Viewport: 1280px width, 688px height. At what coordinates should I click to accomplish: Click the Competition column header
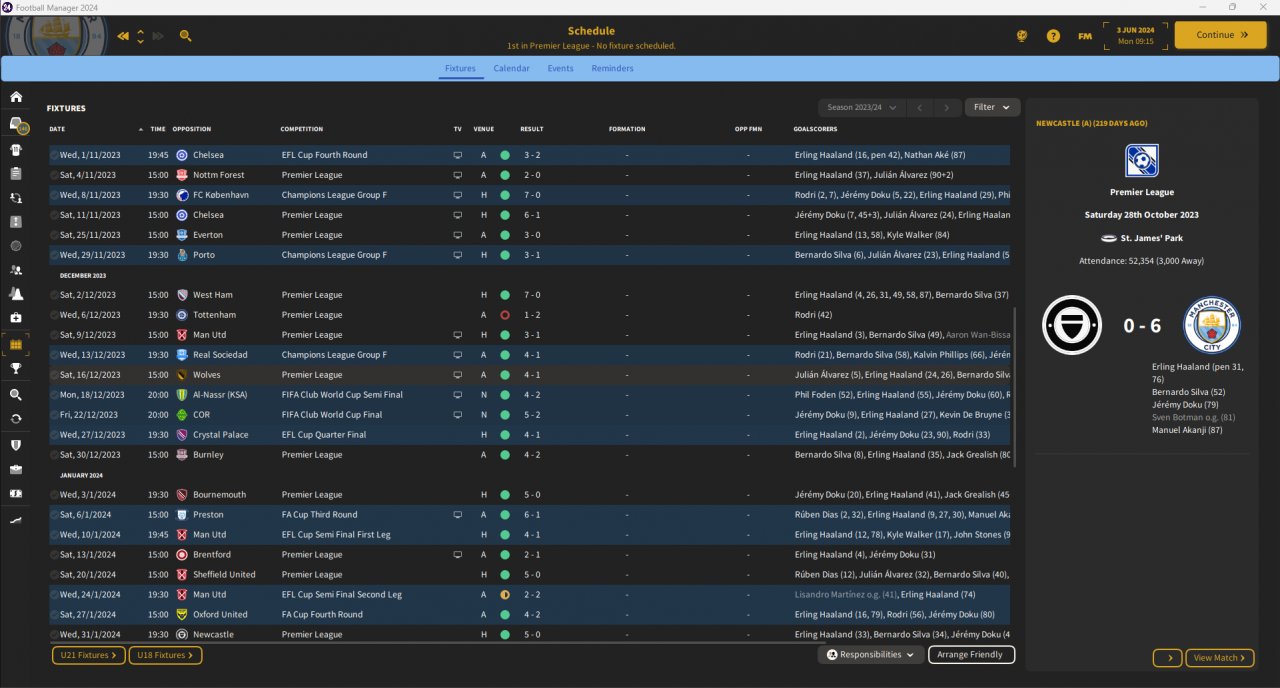(x=302, y=129)
